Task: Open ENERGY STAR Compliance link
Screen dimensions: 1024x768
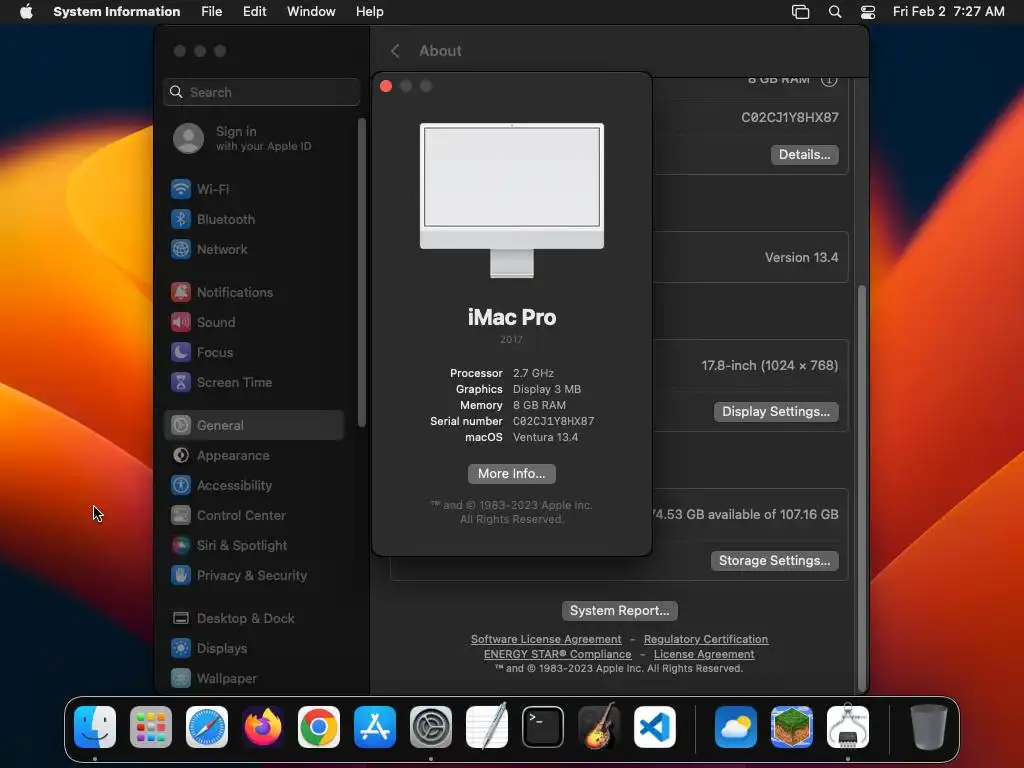Action: [558, 654]
